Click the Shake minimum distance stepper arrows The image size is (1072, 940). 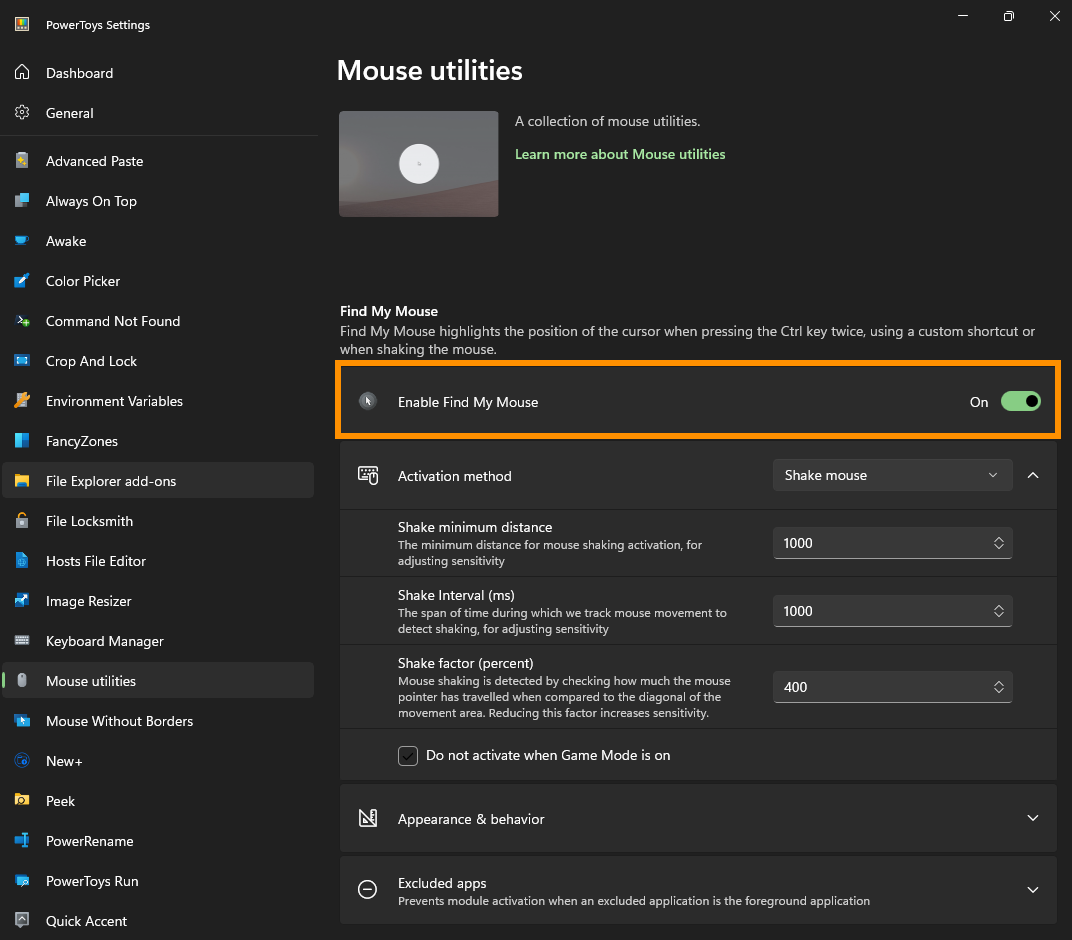(998, 543)
